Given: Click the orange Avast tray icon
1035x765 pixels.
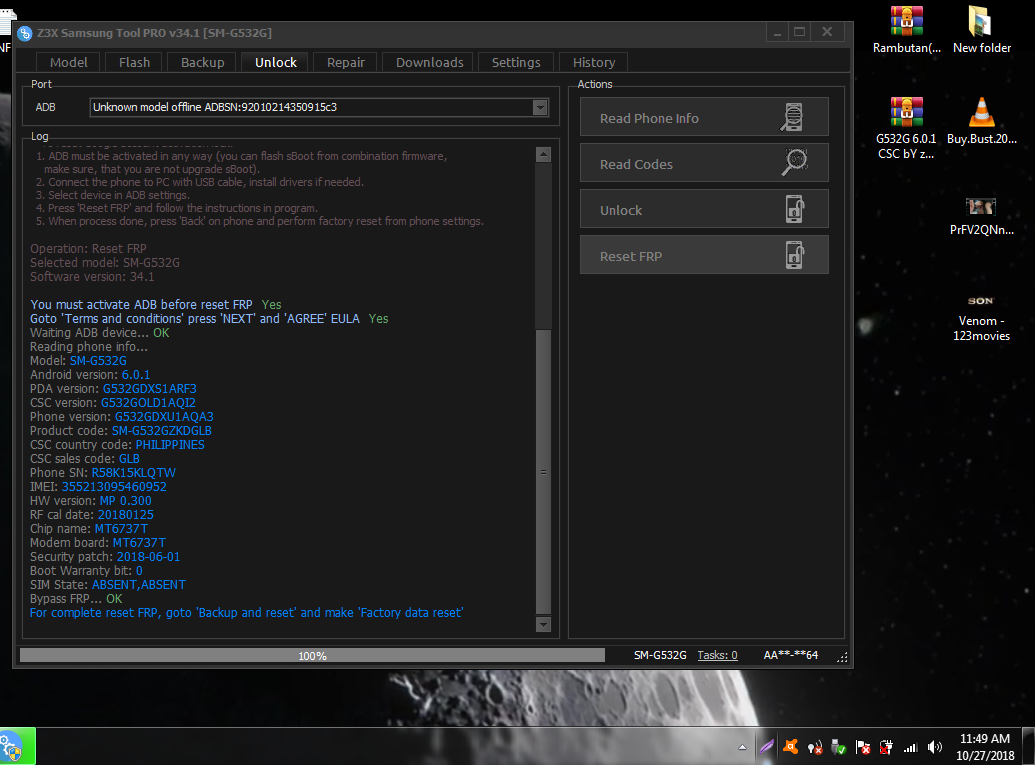Looking at the screenshot, I should (x=790, y=747).
